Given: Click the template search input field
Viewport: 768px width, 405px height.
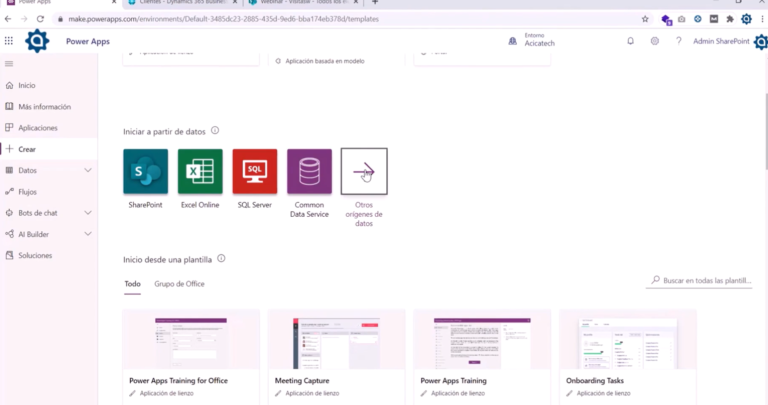Looking at the screenshot, I should [x=706, y=281].
